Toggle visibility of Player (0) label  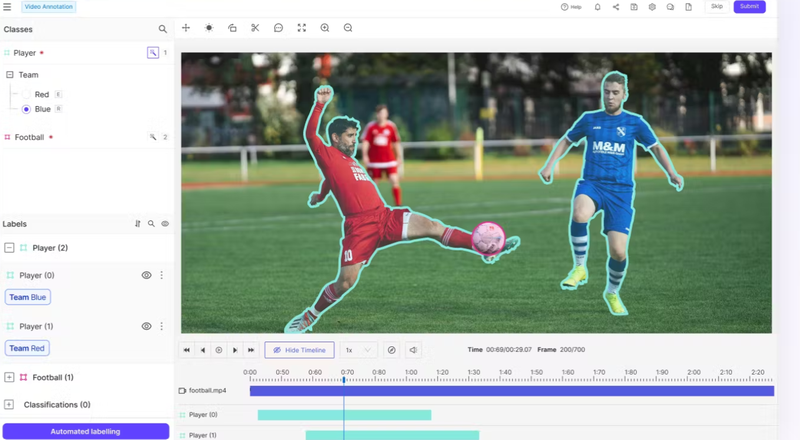click(x=146, y=275)
